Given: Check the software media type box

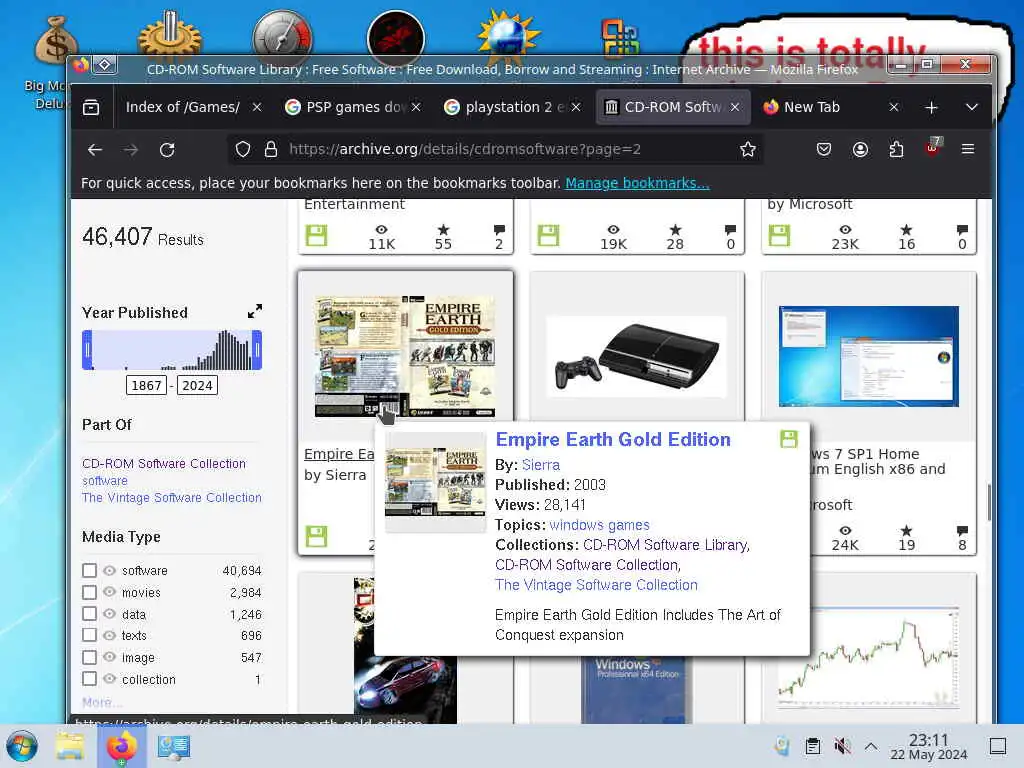Looking at the screenshot, I should click(x=89, y=571).
